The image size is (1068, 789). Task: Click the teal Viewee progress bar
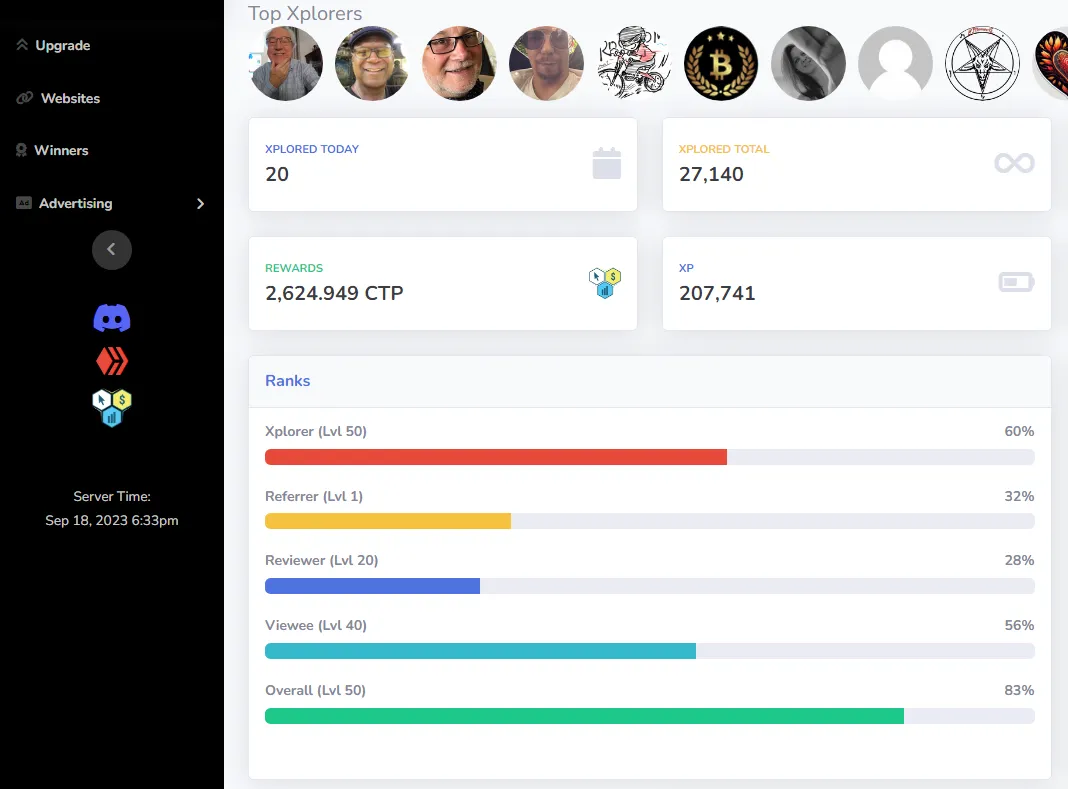click(x=480, y=651)
